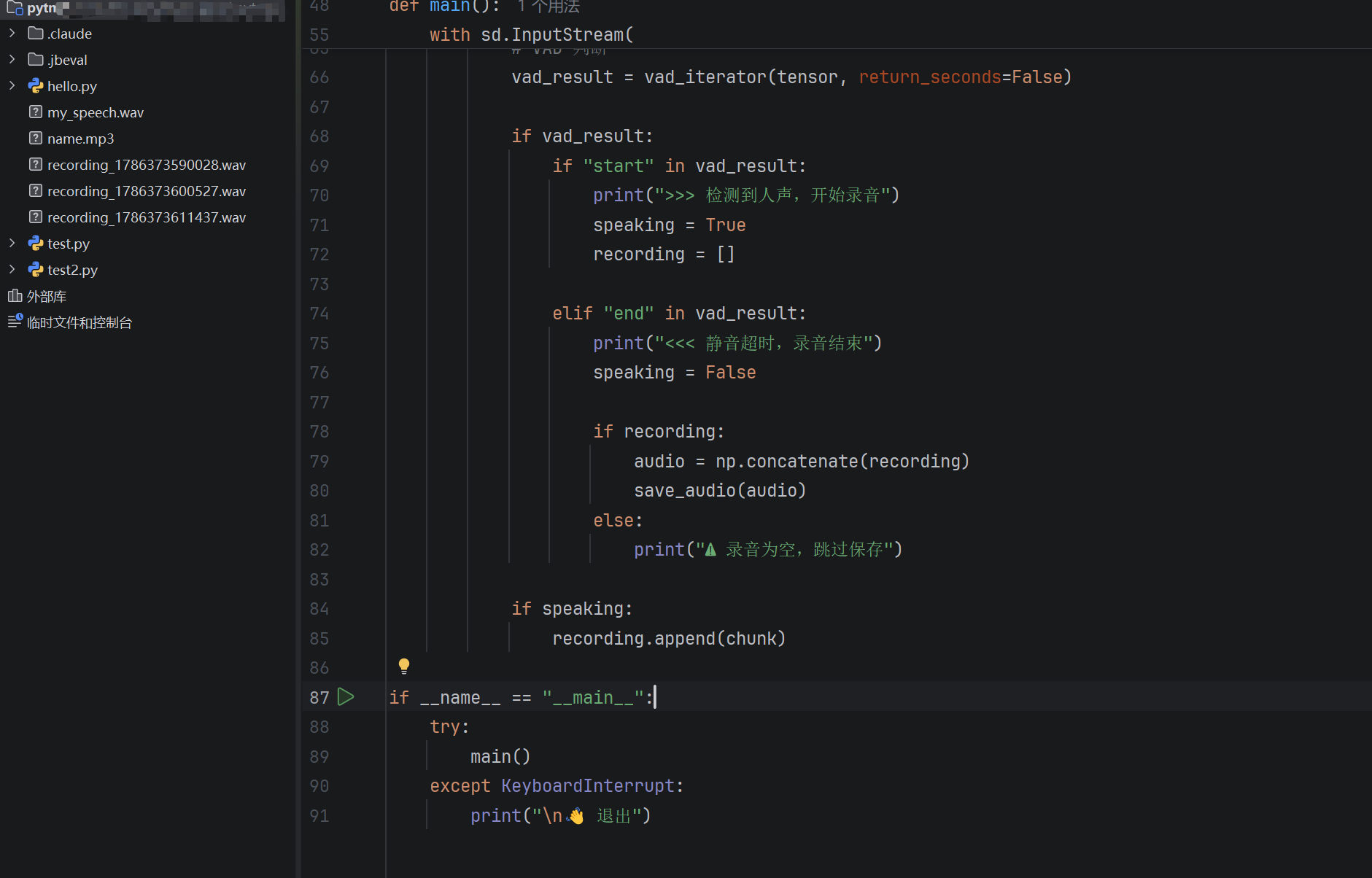Expand the .jbeval folder chevron
This screenshot has width=1372, height=878.
point(12,59)
